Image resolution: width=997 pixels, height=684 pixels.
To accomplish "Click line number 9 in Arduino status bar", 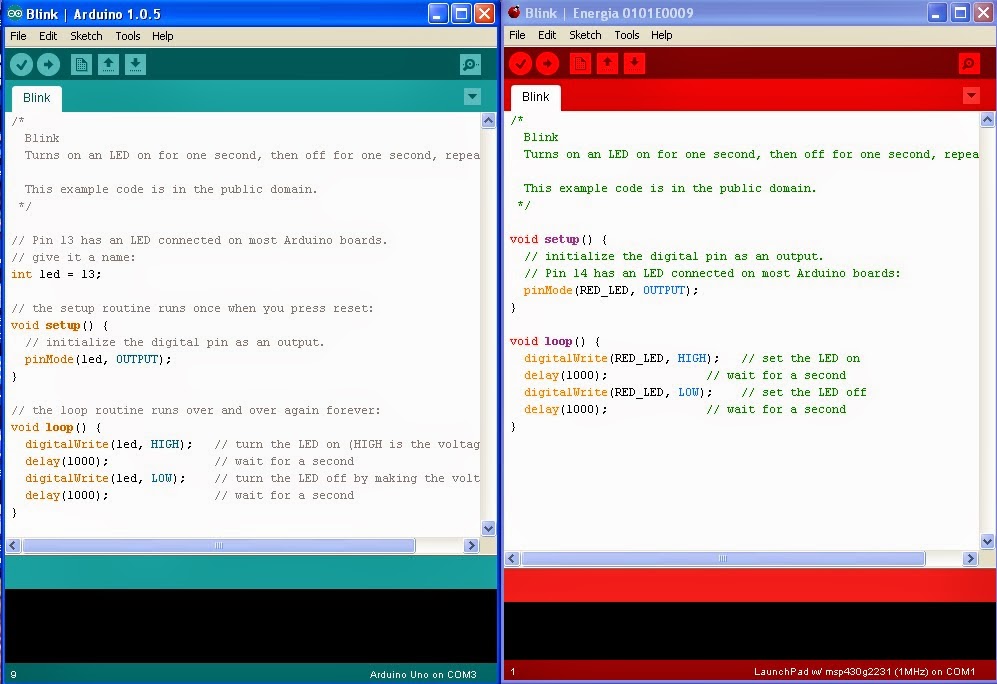I will (x=13, y=674).
